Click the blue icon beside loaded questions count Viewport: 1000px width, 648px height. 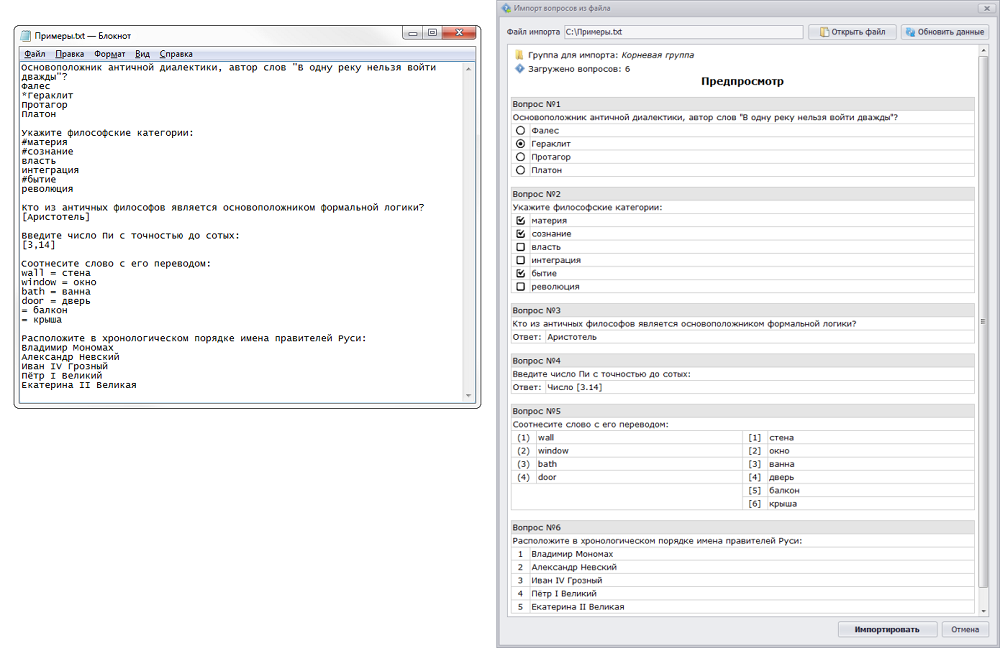point(519,69)
